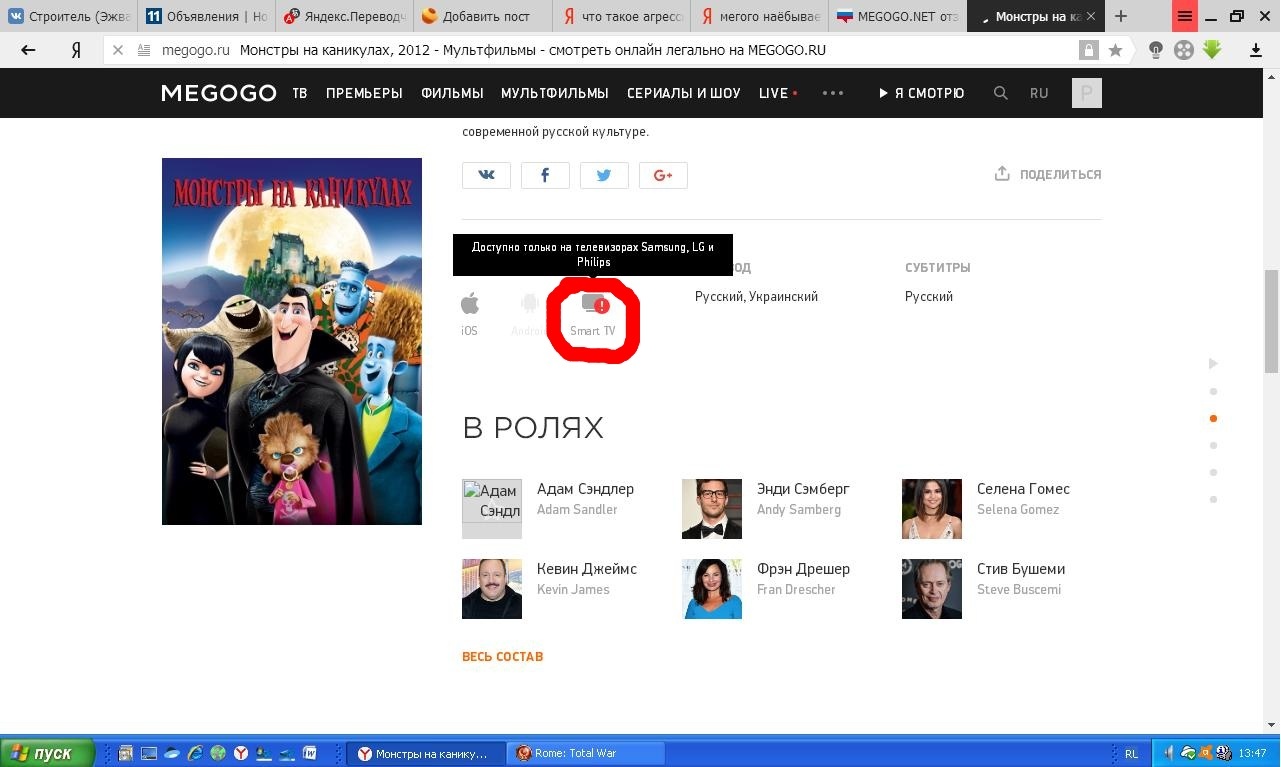Click the Android platform icon
This screenshot has height=767, width=1281.
tap(529, 303)
